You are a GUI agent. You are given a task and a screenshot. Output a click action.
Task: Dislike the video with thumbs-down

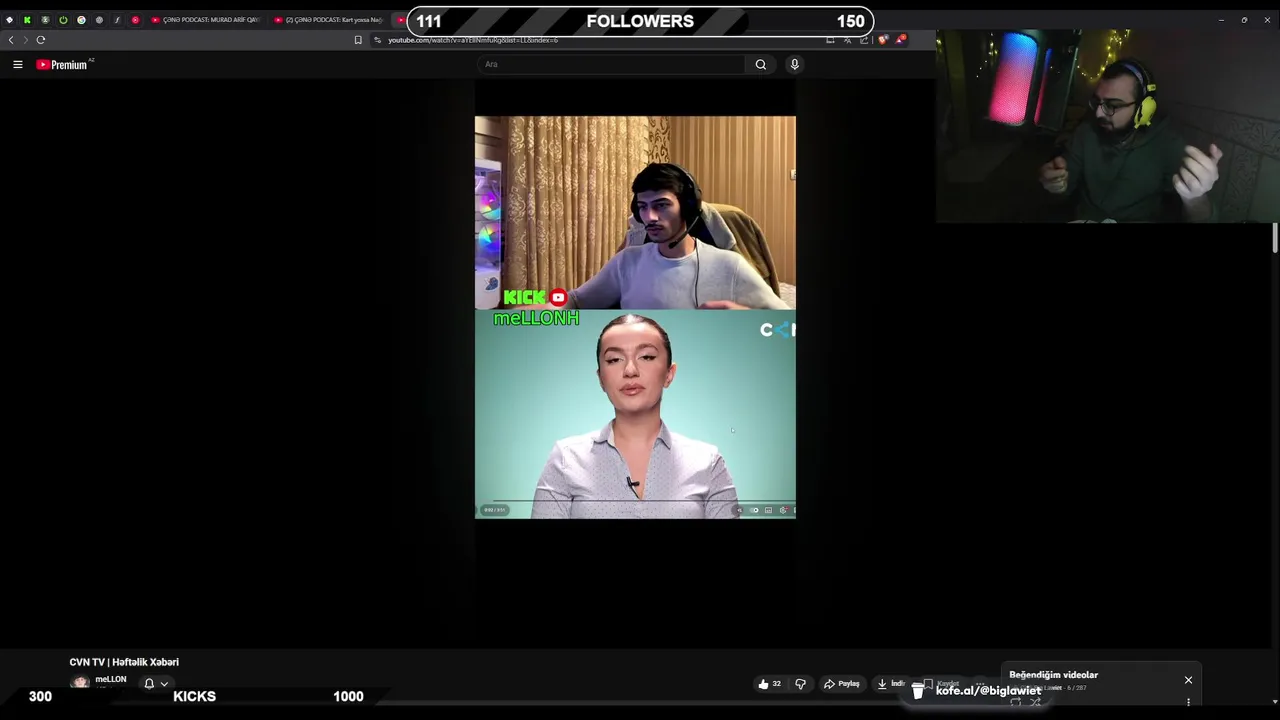(x=800, y=684)
